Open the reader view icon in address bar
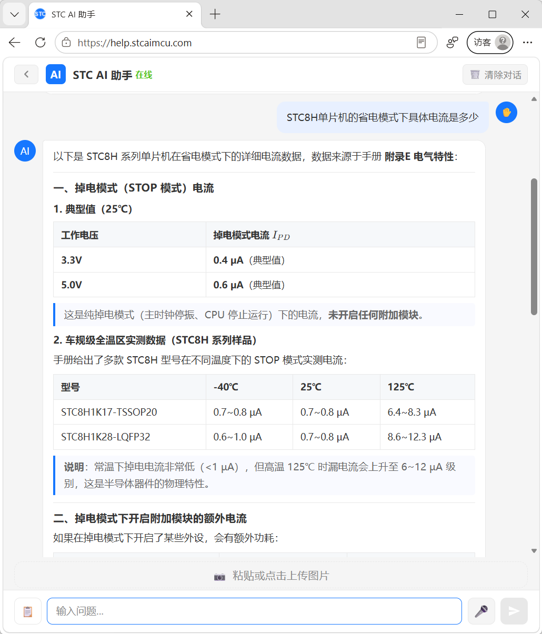This screenshot has width=542, height=634. click(421, 42)
